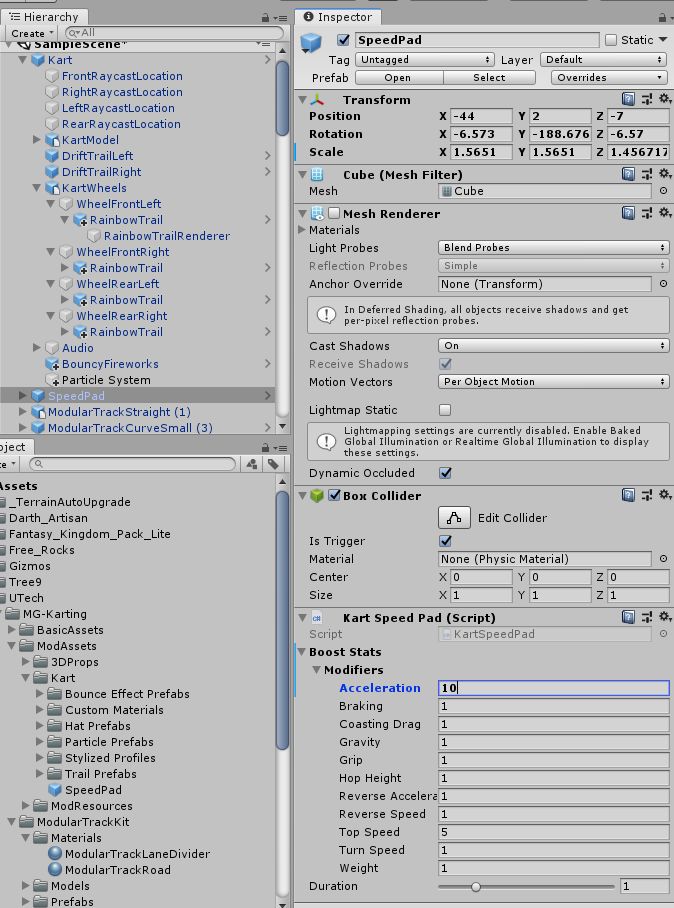This screenshot has height=908, width=674.
Task: Toggle the Static checkbox
Action: pyautogui.click(x=611, y=40)
